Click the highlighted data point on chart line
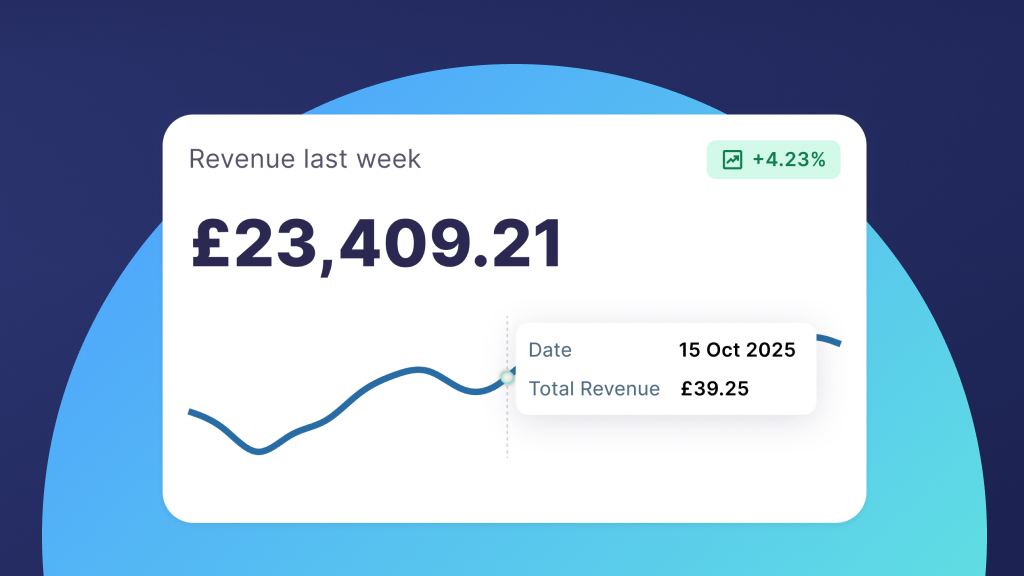The image size is (1024, 576). [x=507, y=377]
